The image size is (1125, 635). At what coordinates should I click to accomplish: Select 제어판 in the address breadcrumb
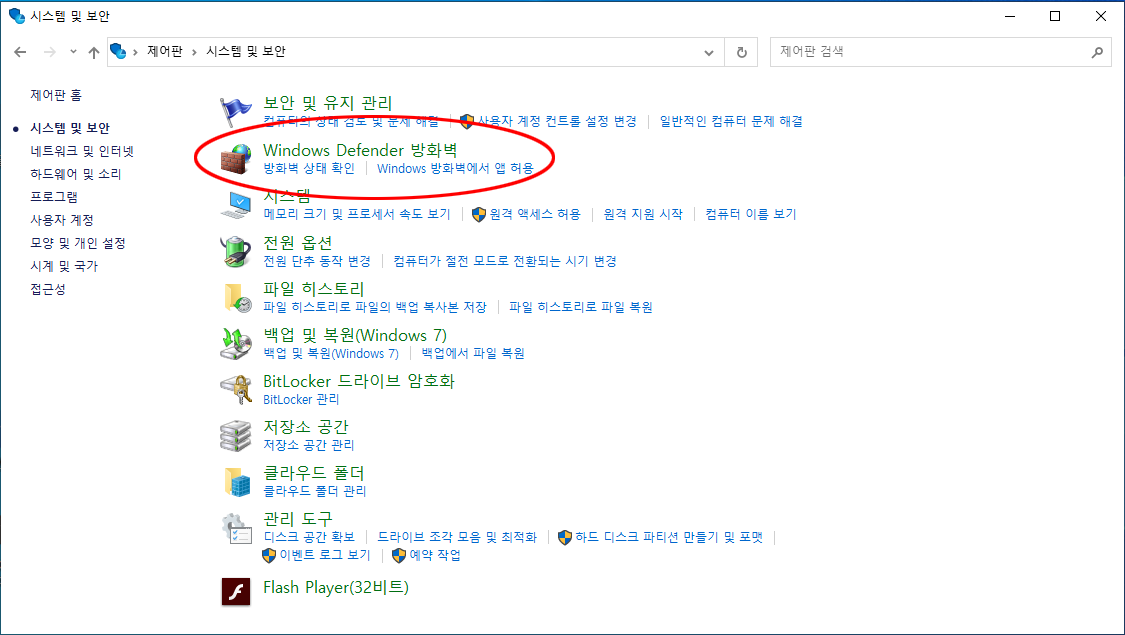(165, 52)
